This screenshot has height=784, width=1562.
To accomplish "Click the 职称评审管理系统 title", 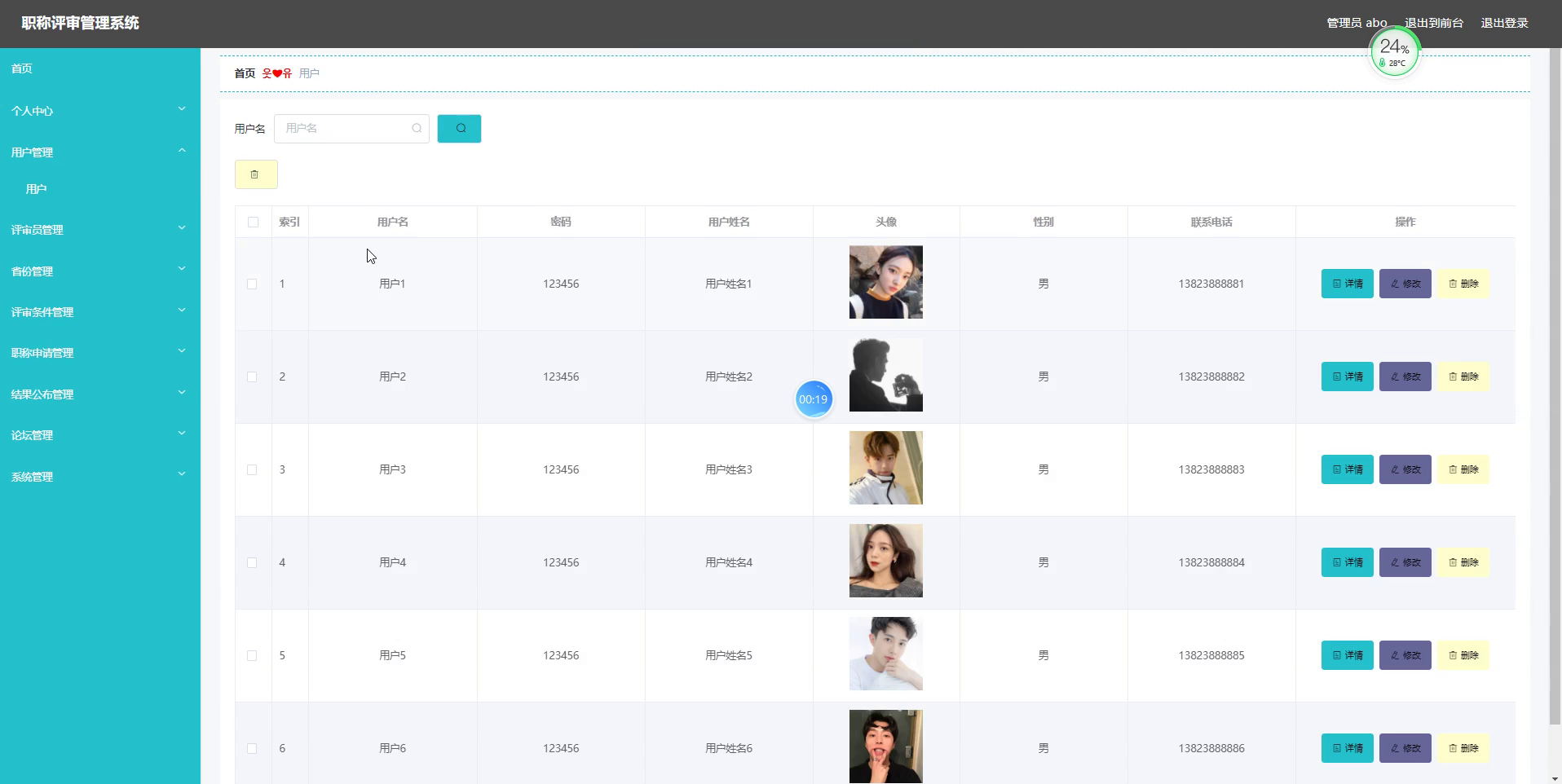I will point(80,23).
